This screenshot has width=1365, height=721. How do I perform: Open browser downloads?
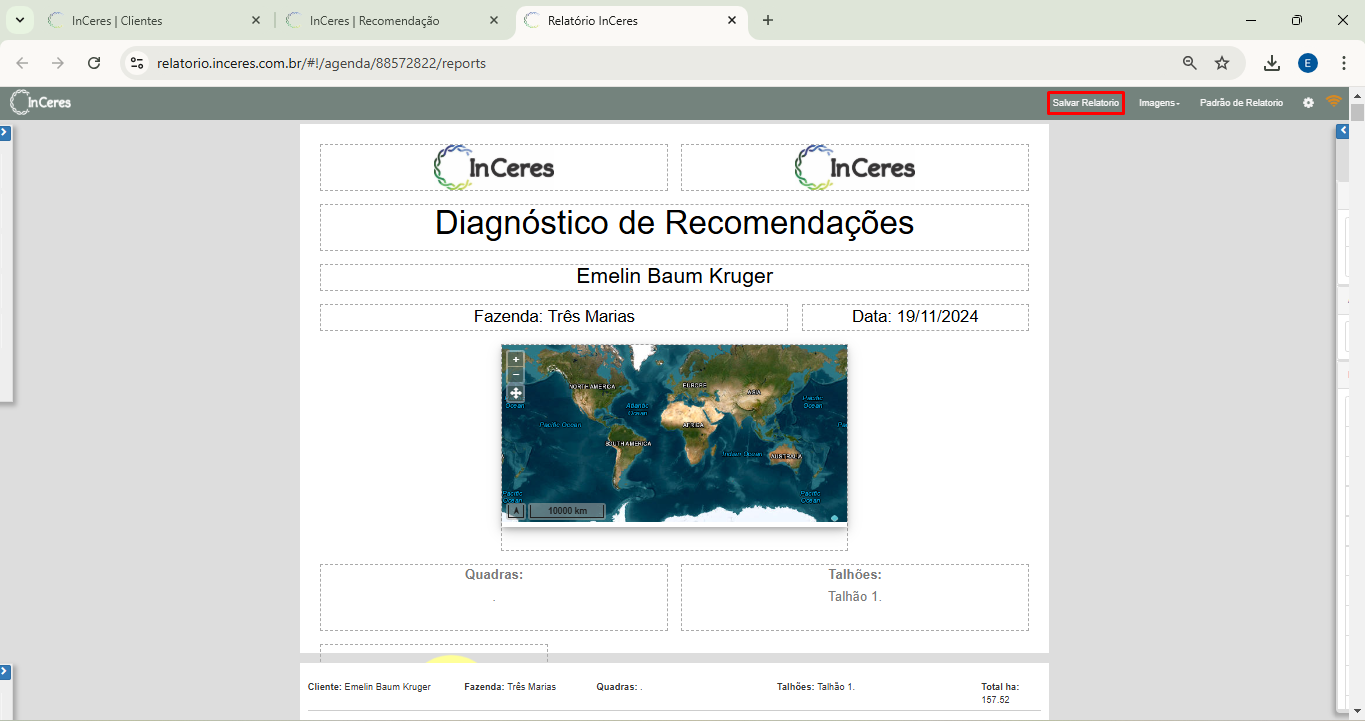pos(1272,63)
